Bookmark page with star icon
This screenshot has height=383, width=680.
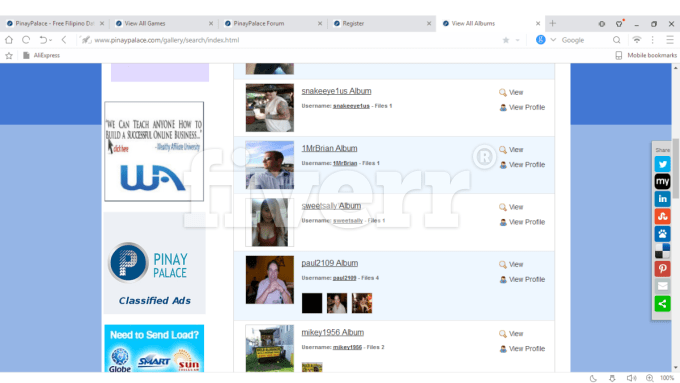506,40
